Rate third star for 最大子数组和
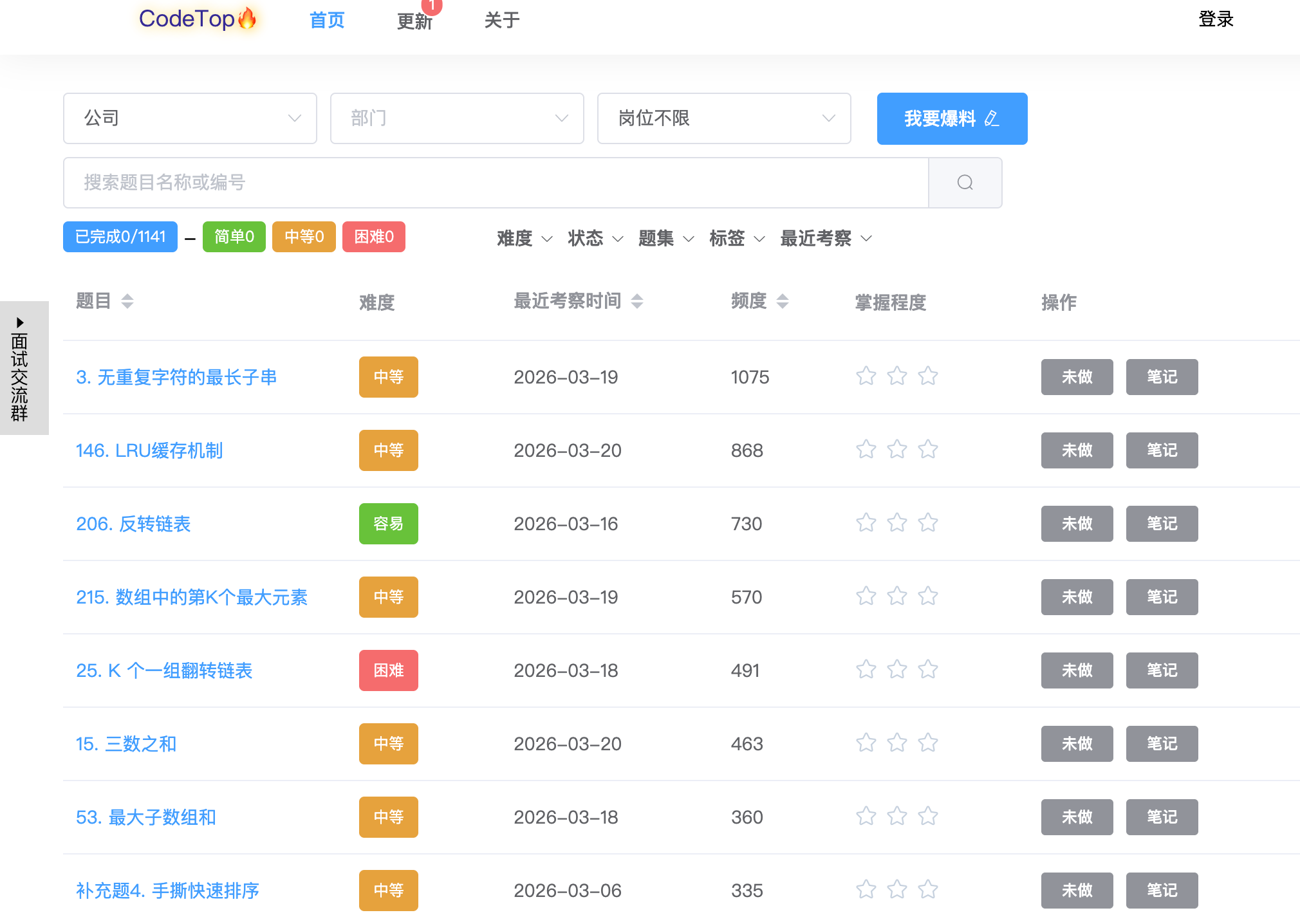This screenshot has height=924, width=1300. point(928,816)
